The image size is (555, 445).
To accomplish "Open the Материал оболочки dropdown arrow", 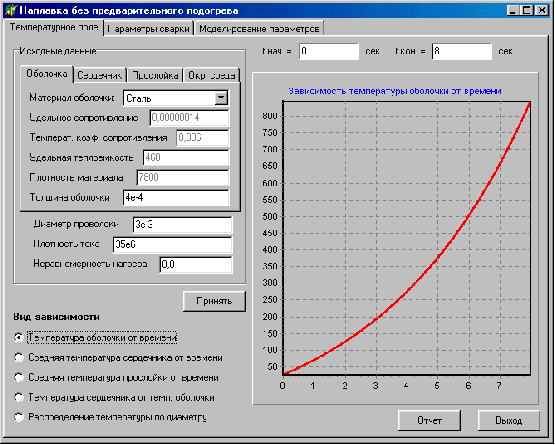I will [x=221, y=98].
